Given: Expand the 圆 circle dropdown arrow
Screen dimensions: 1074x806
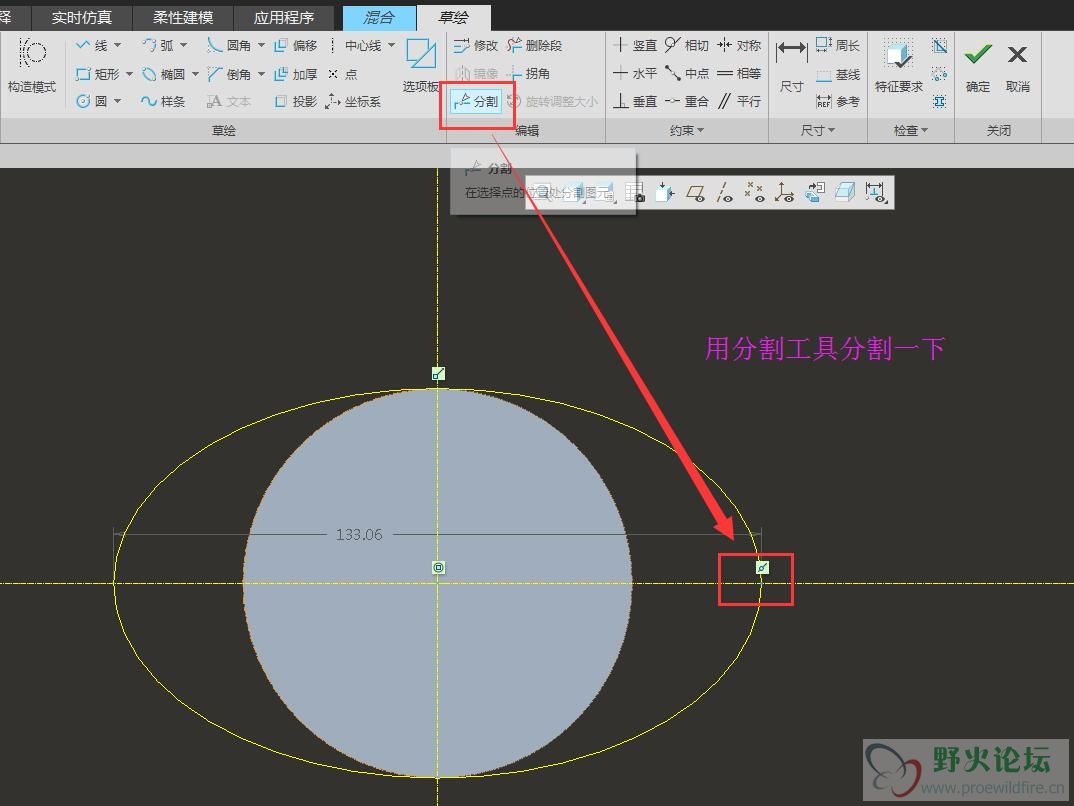Looking at the screenshot, I should coord(117,101).
